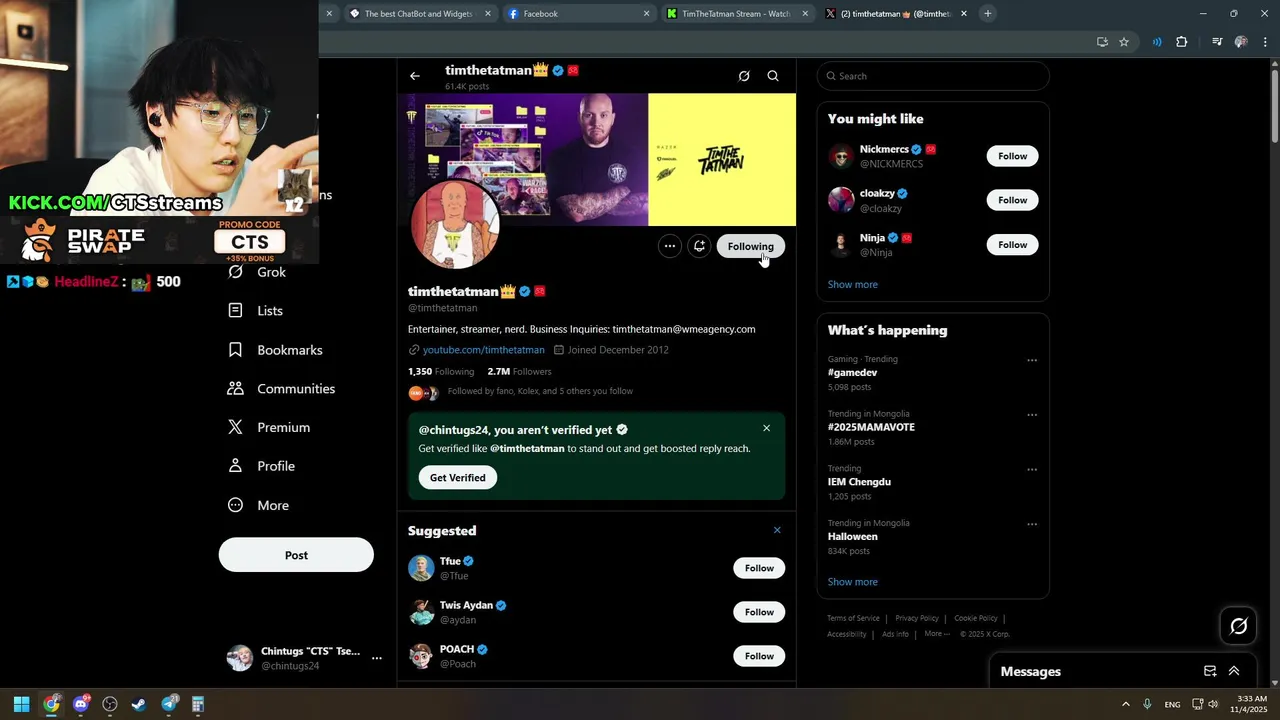The height and width of the screenshot is (720, 1280).
Task: Expand the More menu in sidebar
Action: tap(259, 505)
